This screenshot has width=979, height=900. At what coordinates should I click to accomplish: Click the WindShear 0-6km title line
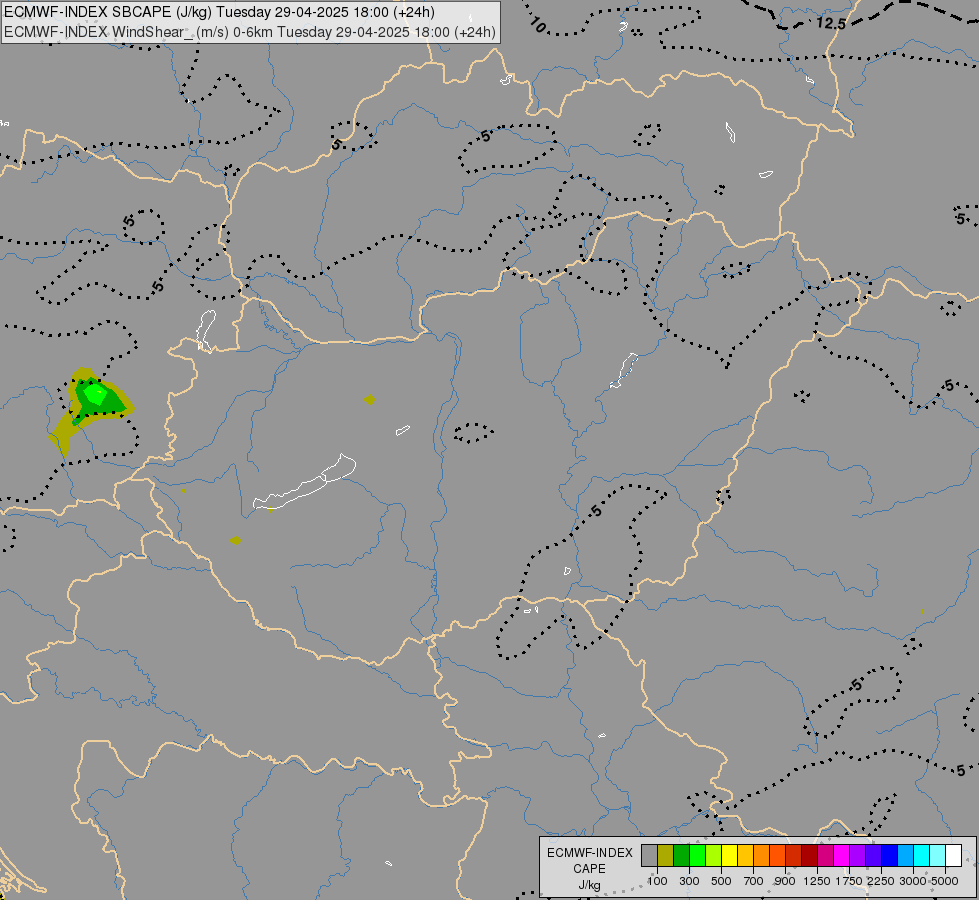250,32
